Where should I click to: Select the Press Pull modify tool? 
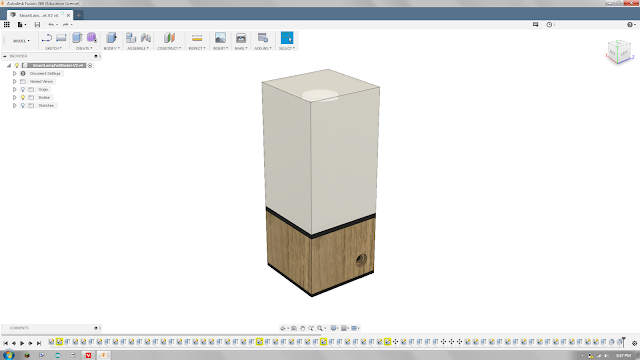(111, 38)
